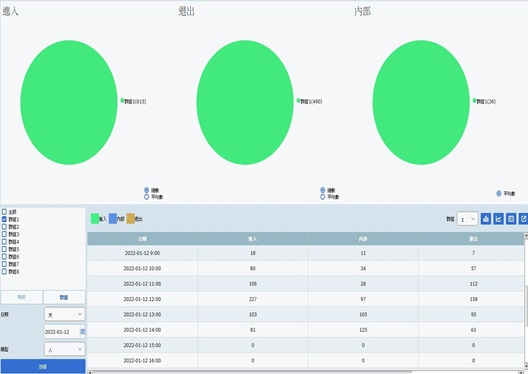This screenshot has height=374, width=528.
Task: Select row 2022-01-12 11:00
Action: (x=305, y=284)
